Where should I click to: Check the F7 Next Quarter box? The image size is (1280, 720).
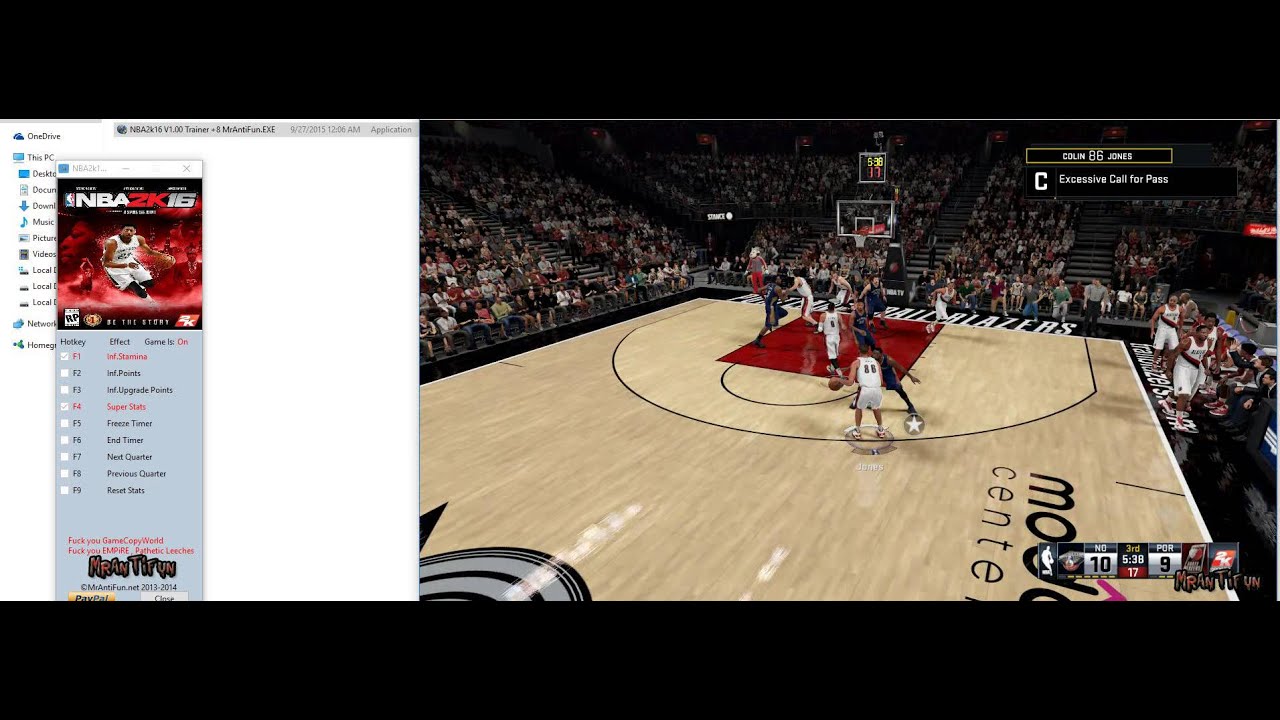click(65, 457)
